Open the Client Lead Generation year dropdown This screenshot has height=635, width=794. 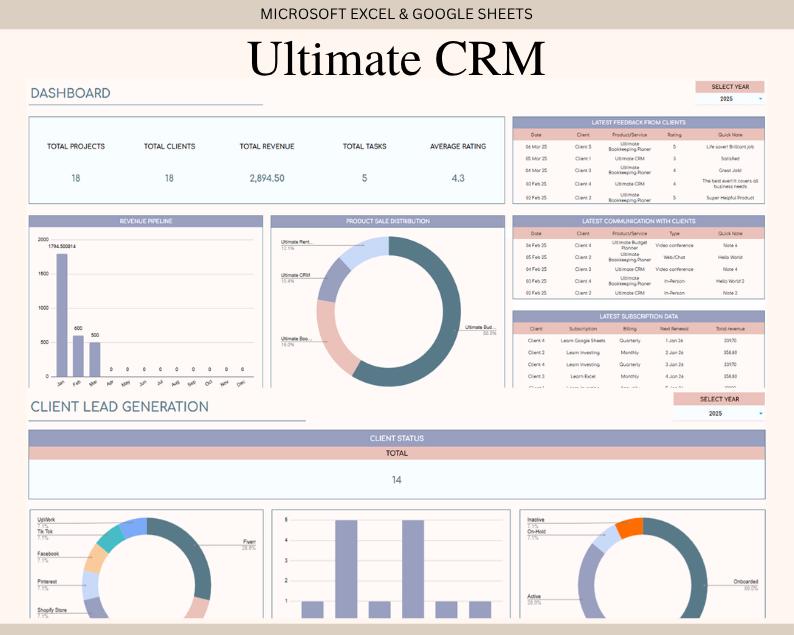pyautogui.click(x=719, y=414)
